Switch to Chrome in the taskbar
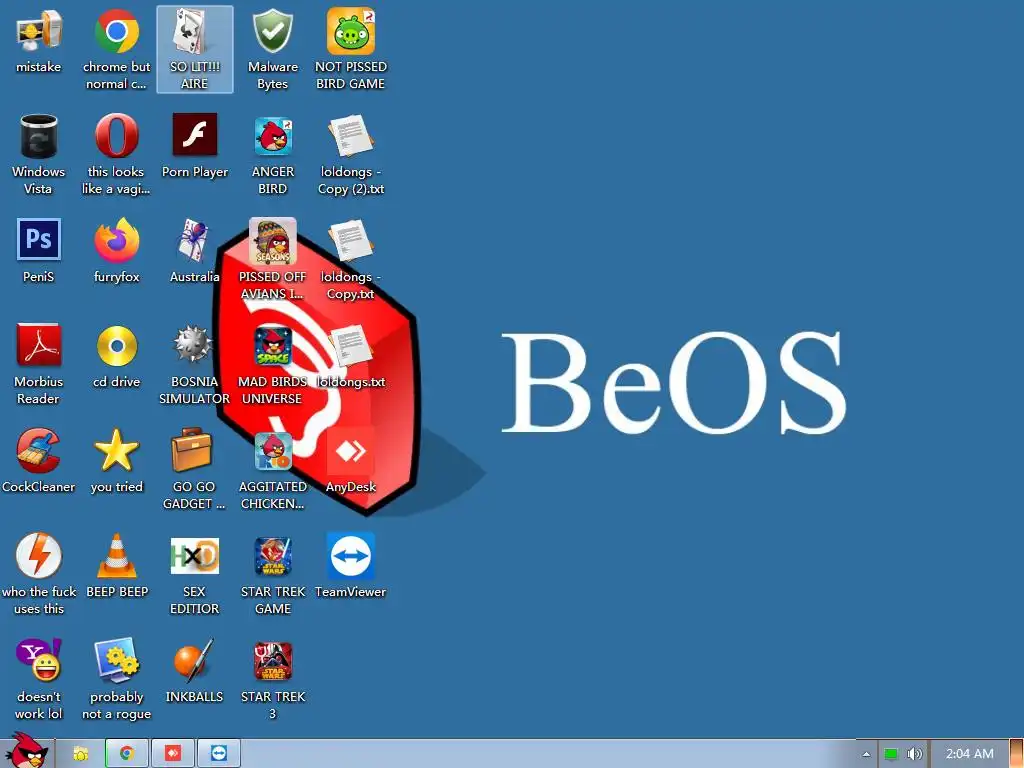The width and height of the screenshot is (1024, 768). click(x=127, y=754)
